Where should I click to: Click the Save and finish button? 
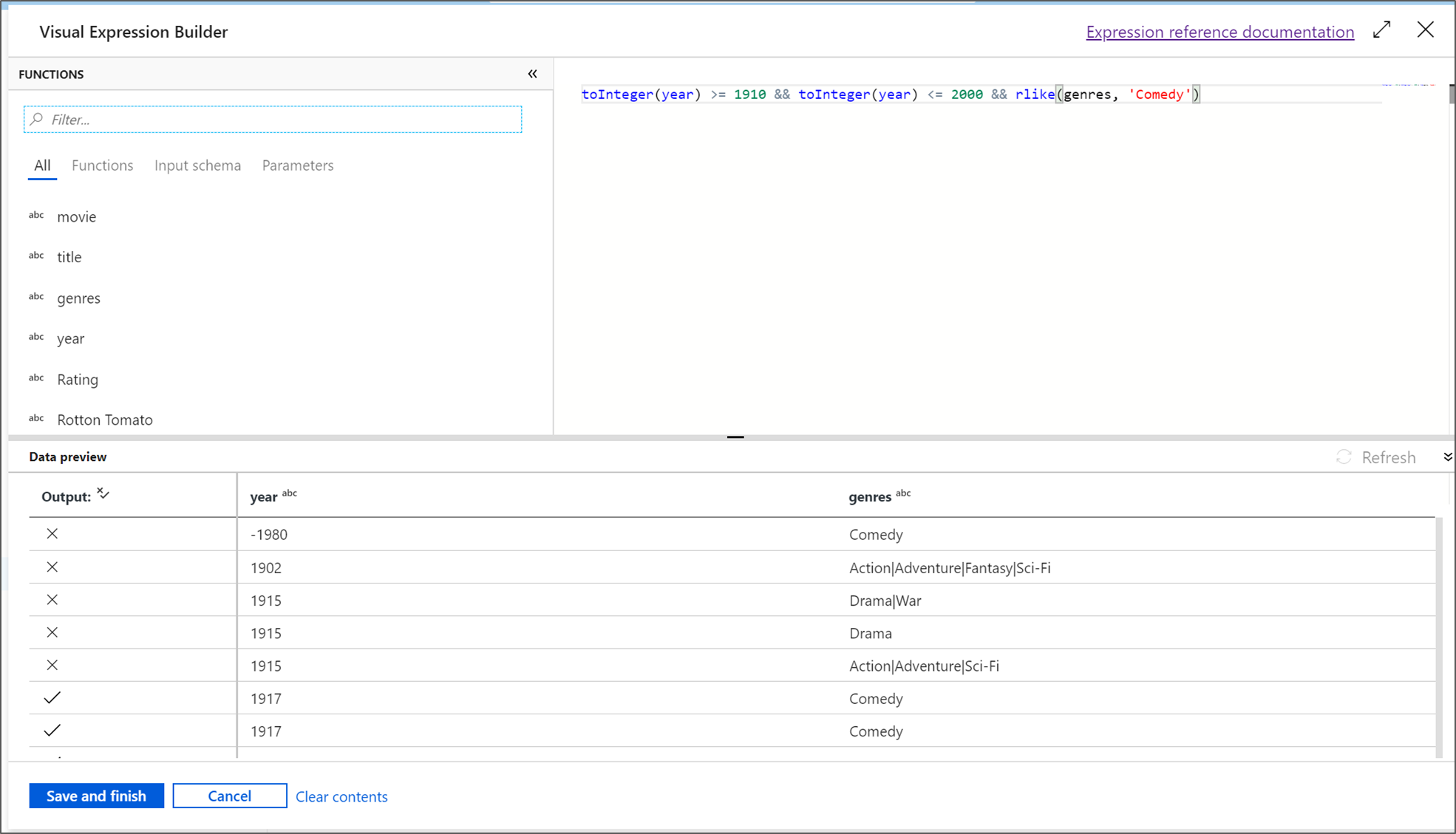[96, 795]
